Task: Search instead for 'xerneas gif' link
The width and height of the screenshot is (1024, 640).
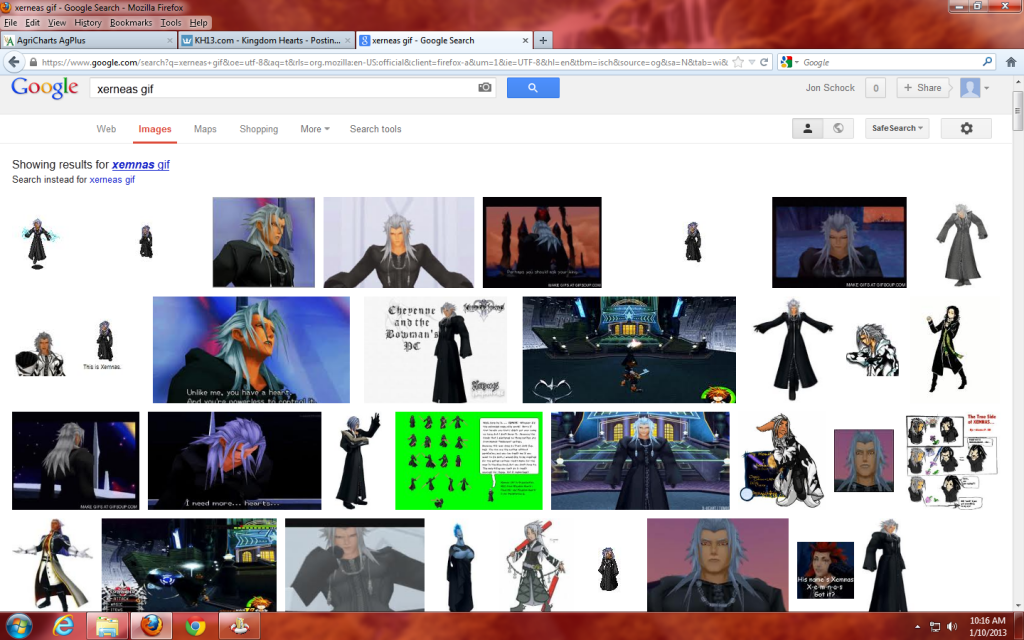Action: tap(112, 180)
